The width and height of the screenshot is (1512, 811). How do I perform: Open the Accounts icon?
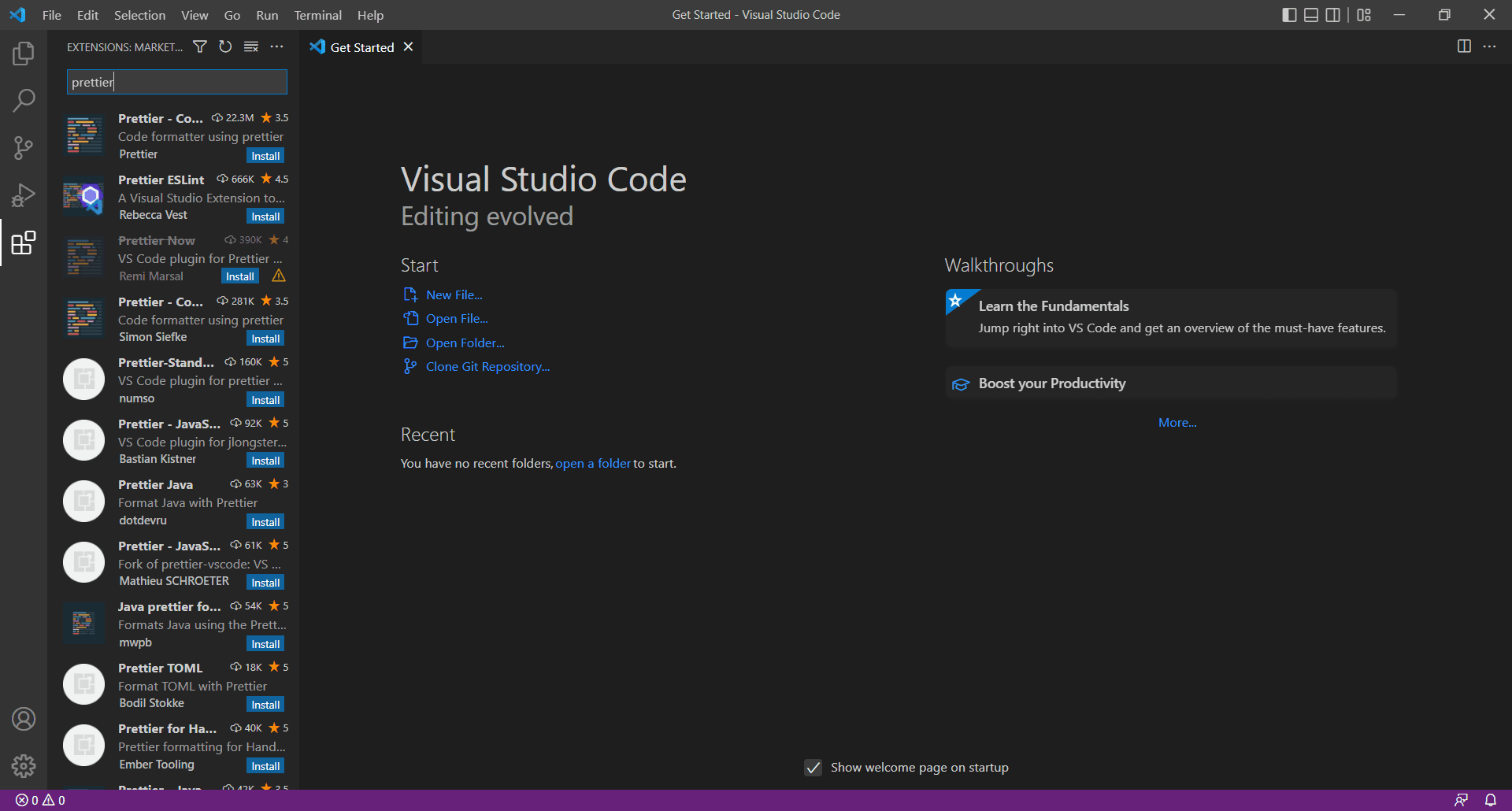click(24, 719)
